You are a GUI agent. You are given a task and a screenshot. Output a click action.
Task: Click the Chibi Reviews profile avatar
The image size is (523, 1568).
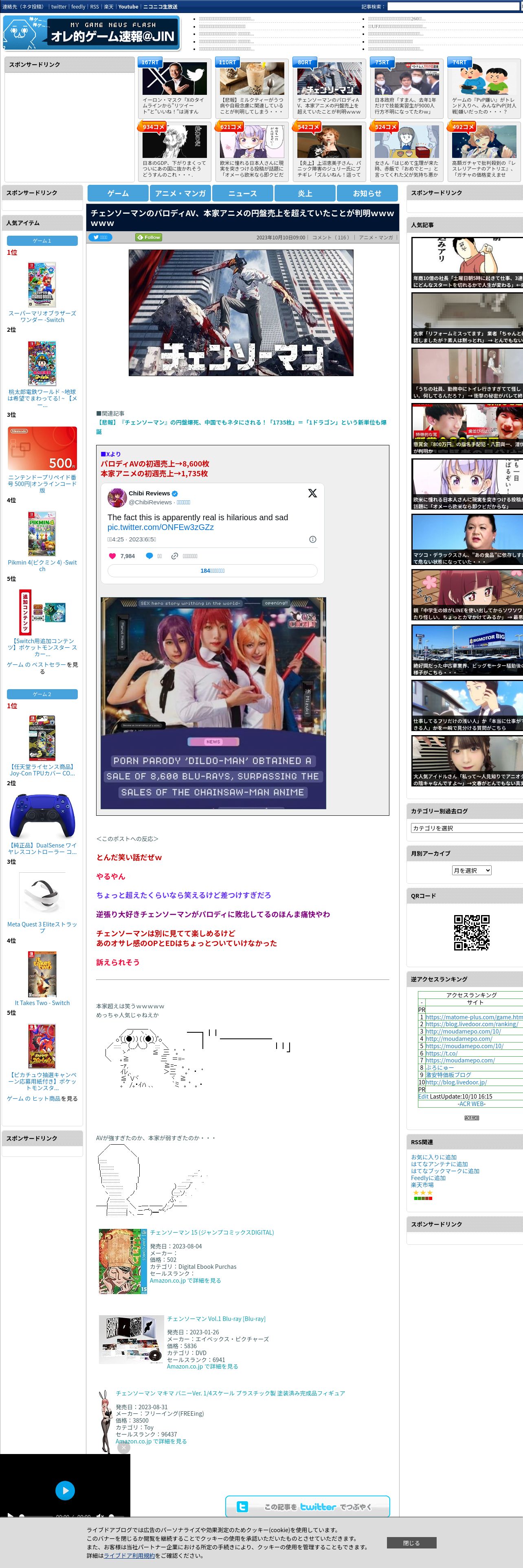point(117,497)
